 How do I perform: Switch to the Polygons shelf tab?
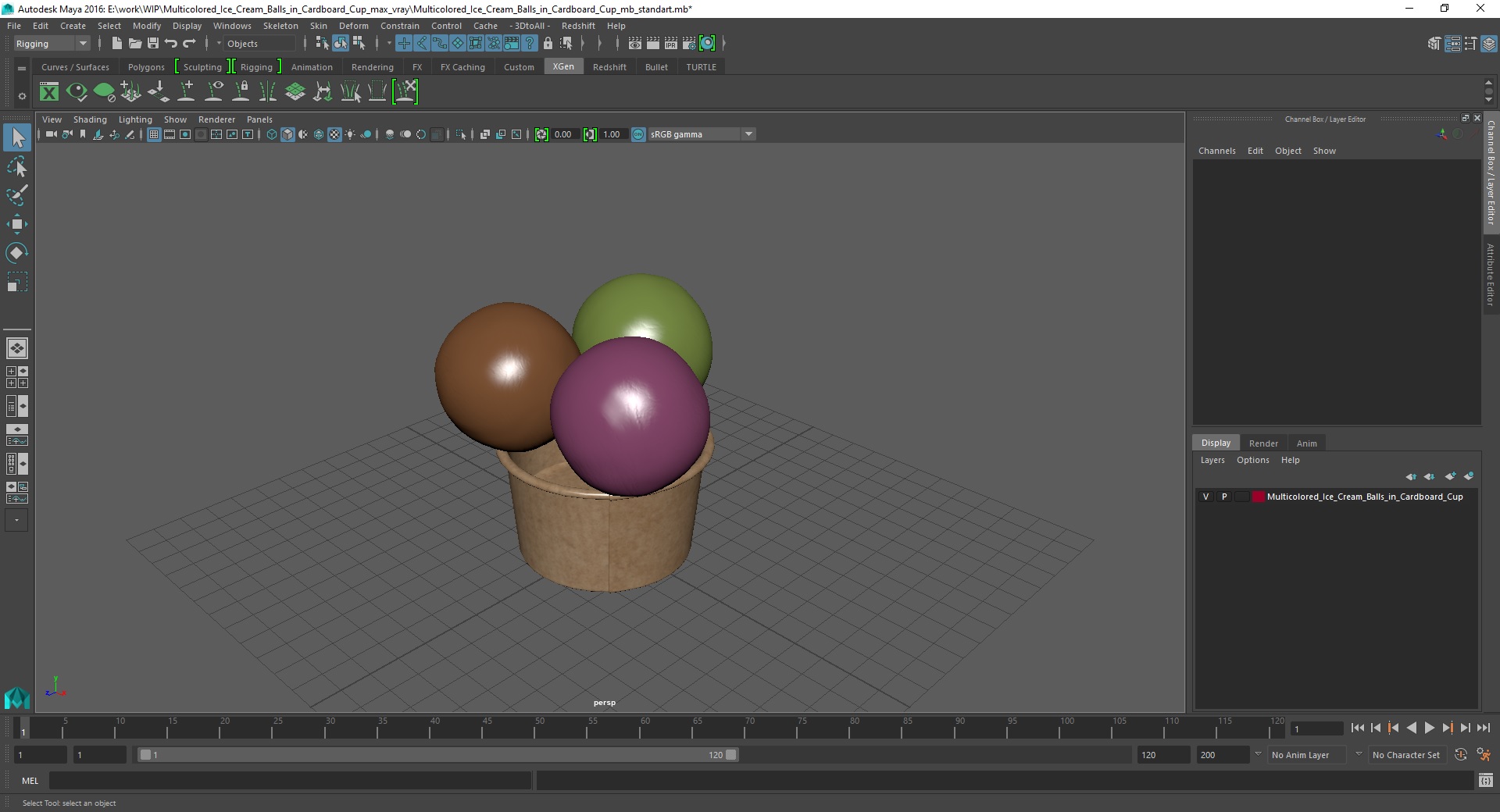click(146, 67)
